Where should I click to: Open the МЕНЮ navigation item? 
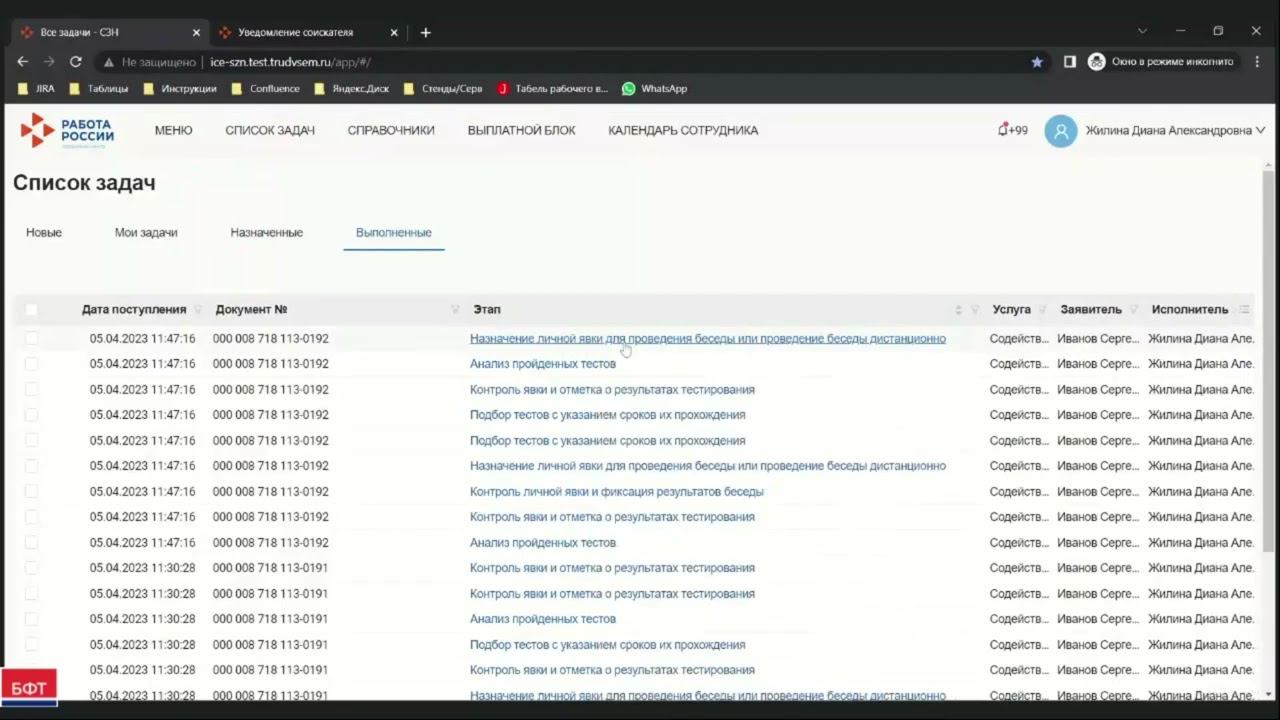tap(173, 130)
